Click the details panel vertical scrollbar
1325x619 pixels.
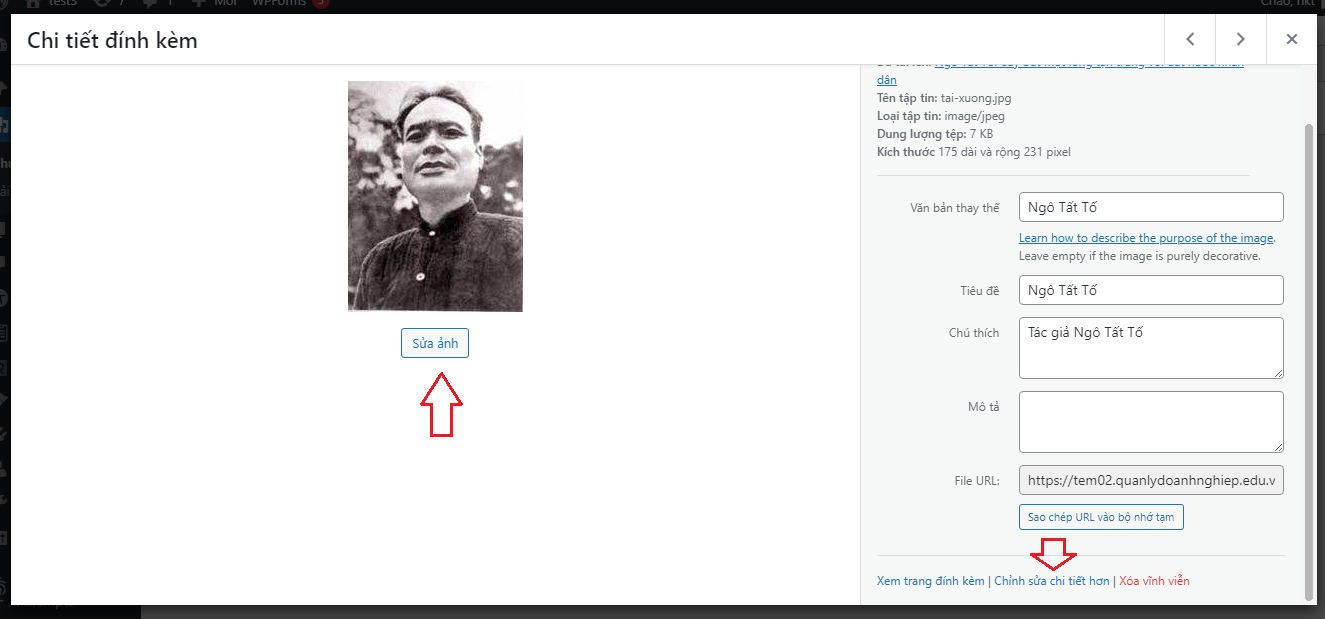1309,360
